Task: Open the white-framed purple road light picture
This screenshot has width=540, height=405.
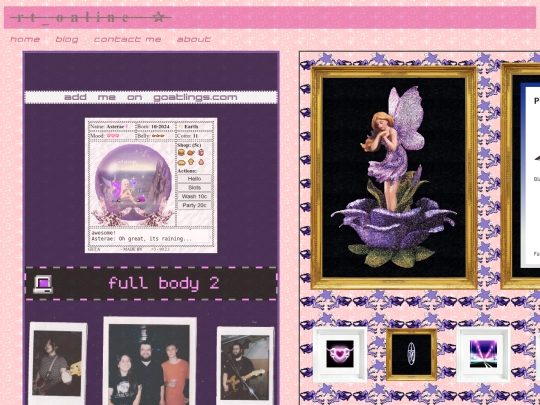Action: (483, 354)
